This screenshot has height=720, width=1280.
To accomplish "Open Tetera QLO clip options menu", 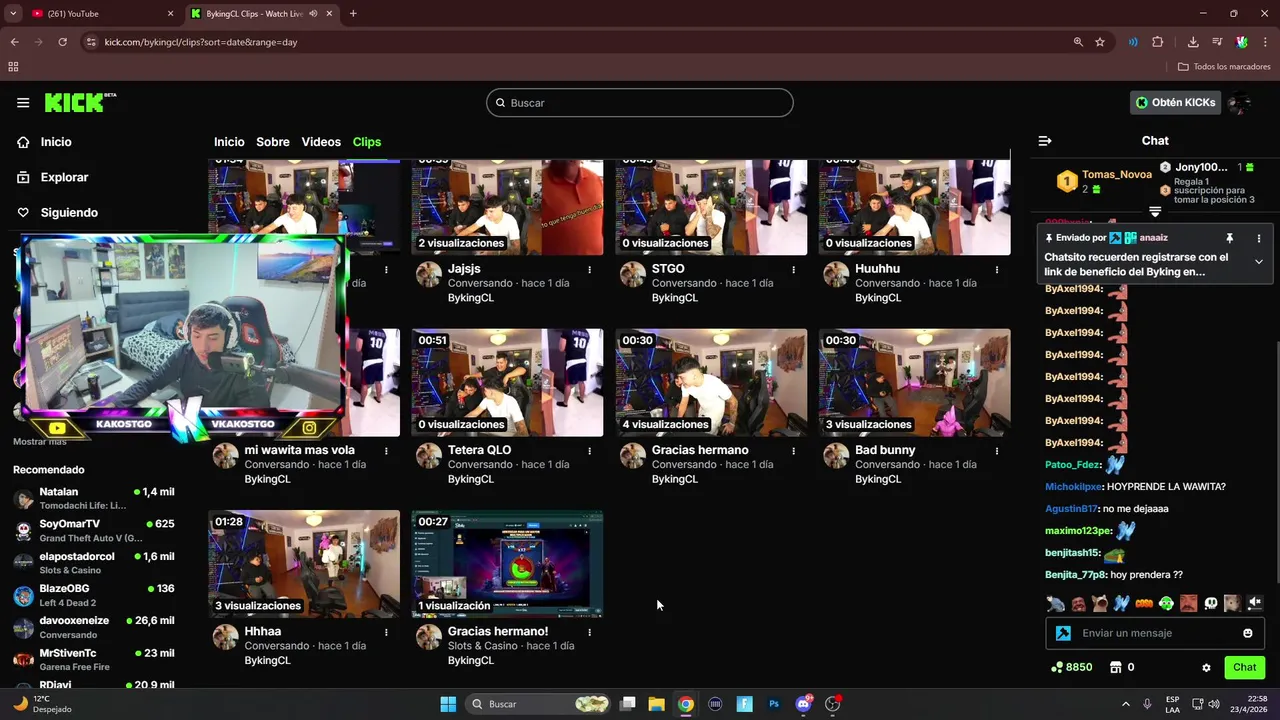I will pyautogui.click(x=589, y=450).
